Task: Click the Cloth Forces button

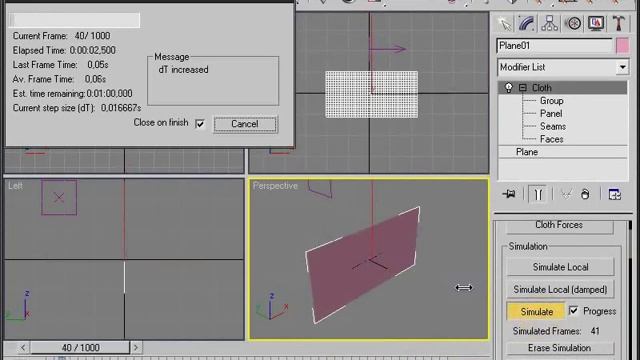Action: pyautogui.click(x=559, y=226)
